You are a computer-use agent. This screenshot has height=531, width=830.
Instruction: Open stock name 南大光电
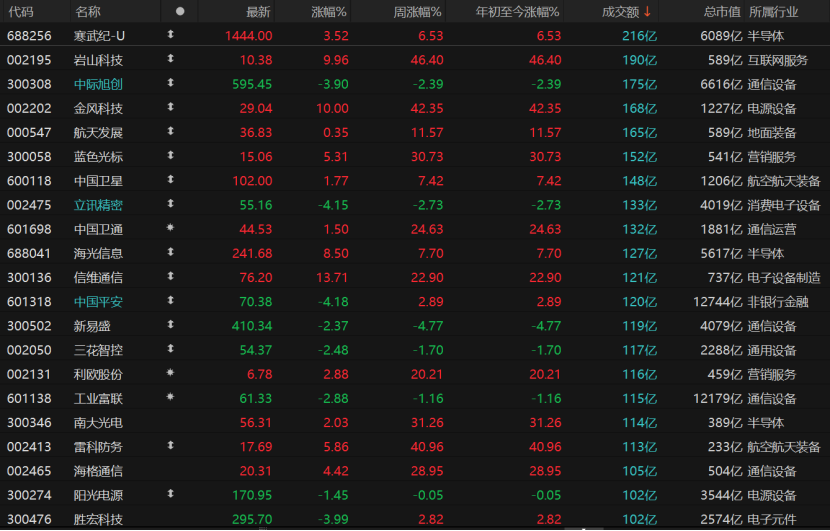[98, 423]
